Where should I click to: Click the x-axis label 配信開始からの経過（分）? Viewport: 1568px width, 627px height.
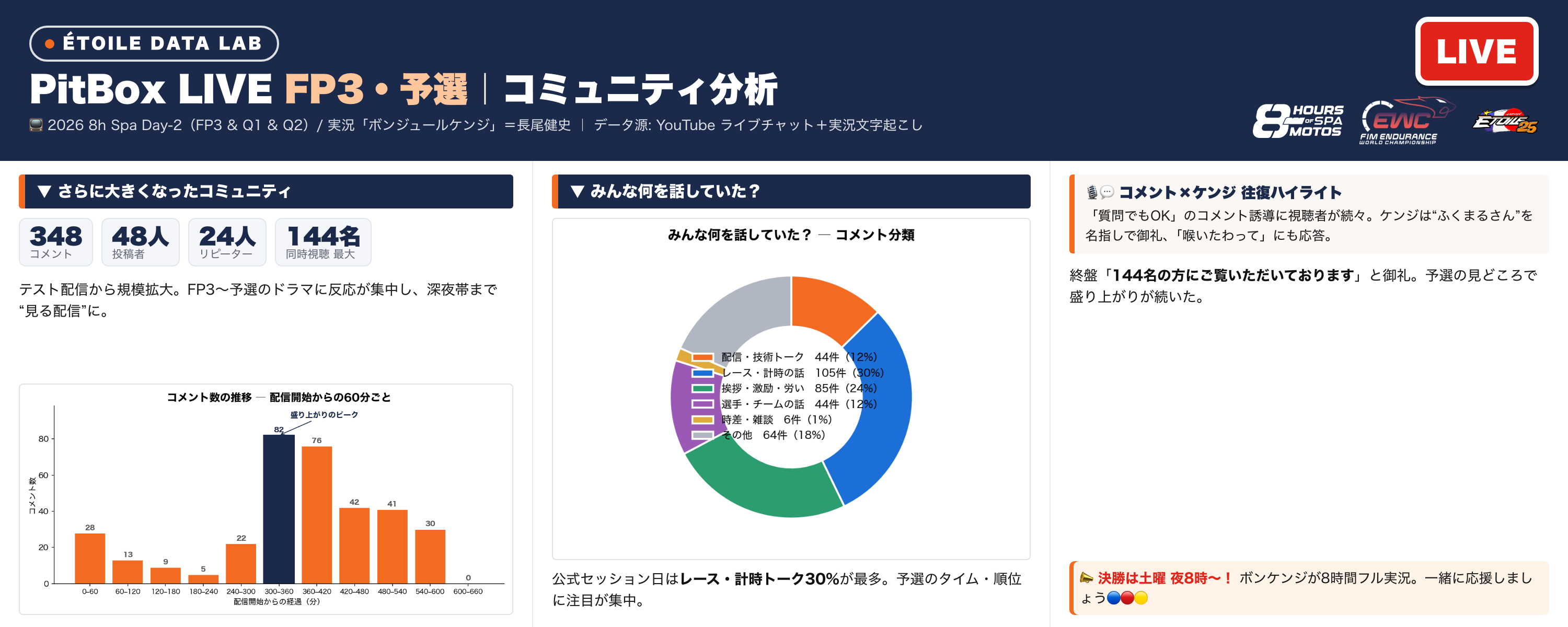click(x=277, y=601)
